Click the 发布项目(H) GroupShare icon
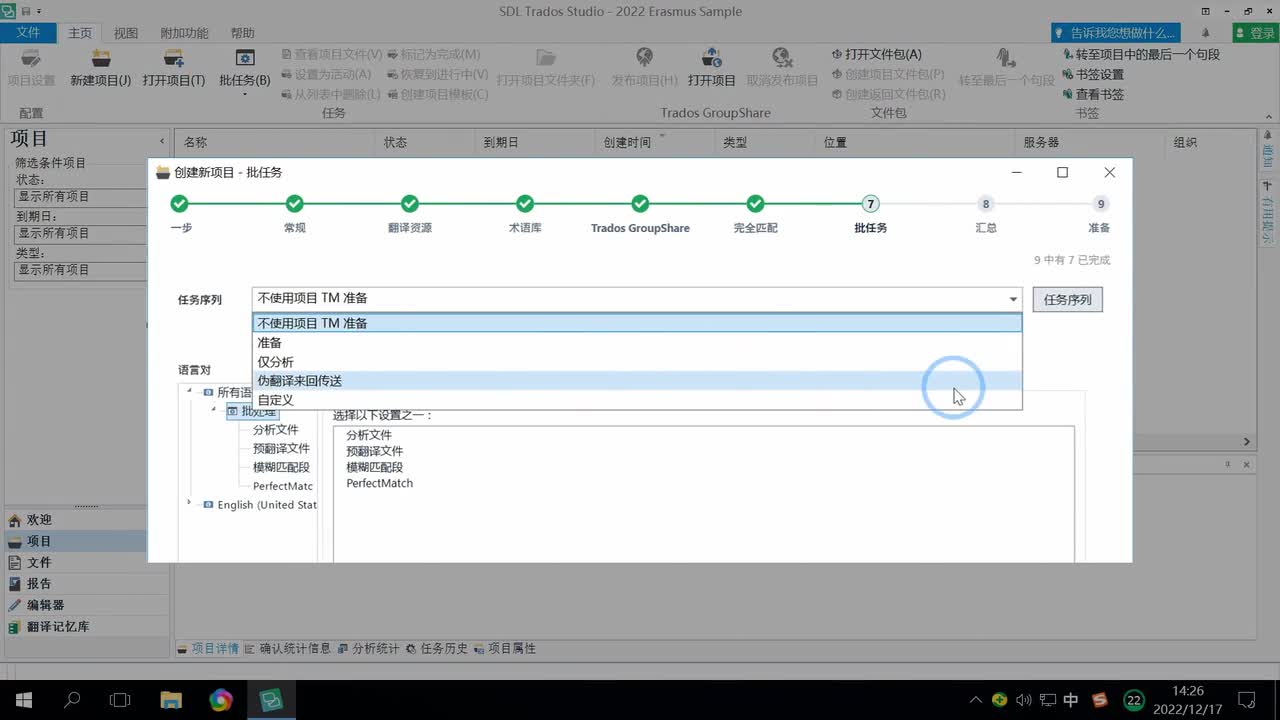 coord(644,68)
